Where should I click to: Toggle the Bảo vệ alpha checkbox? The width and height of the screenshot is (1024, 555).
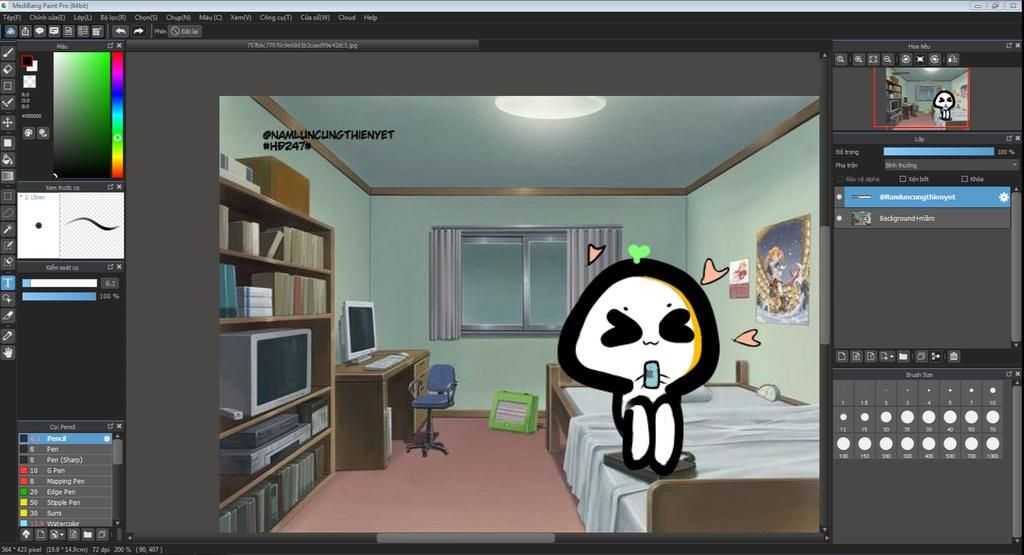coord(840,179)
